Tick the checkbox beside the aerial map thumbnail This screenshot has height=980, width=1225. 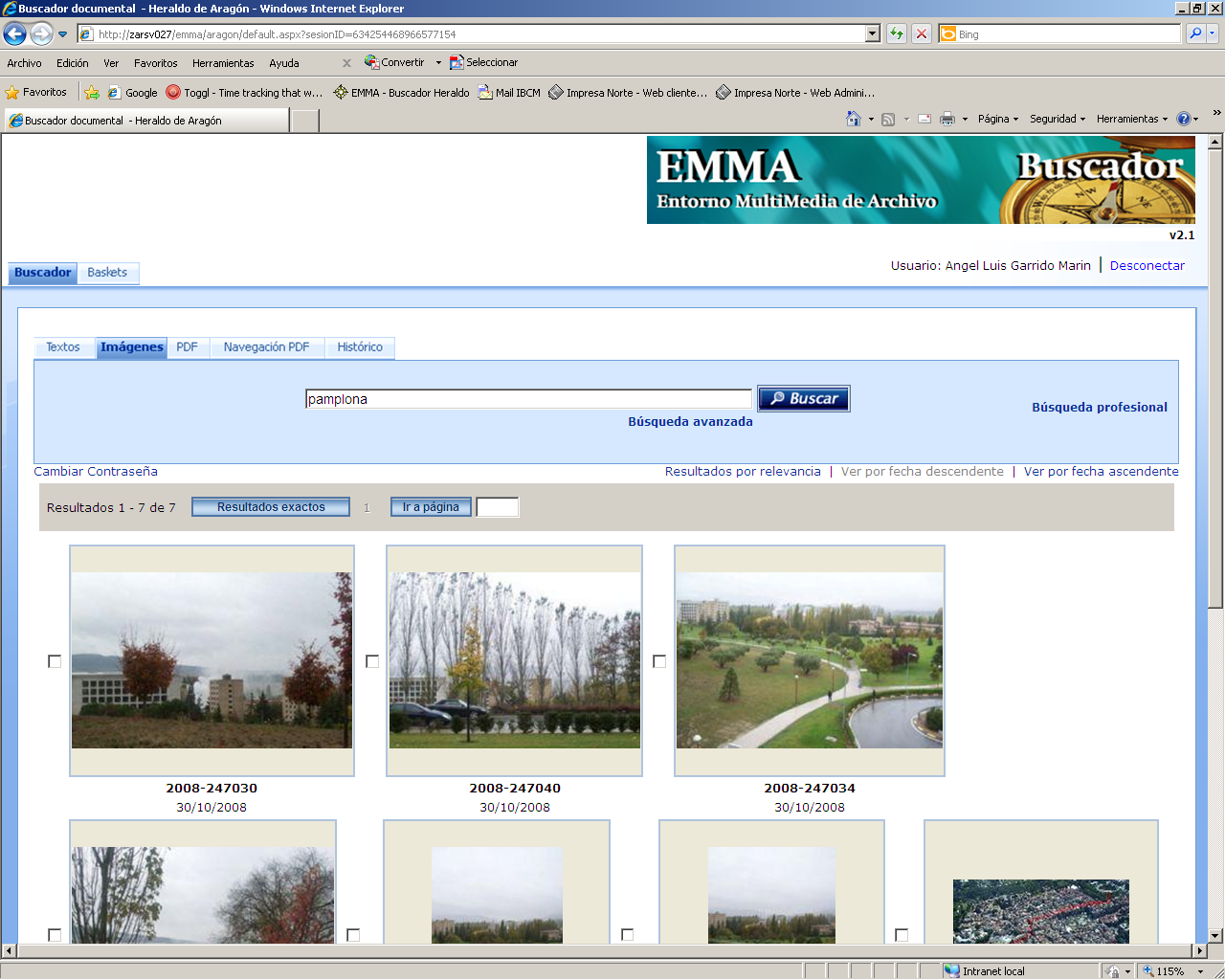[902, 934]
